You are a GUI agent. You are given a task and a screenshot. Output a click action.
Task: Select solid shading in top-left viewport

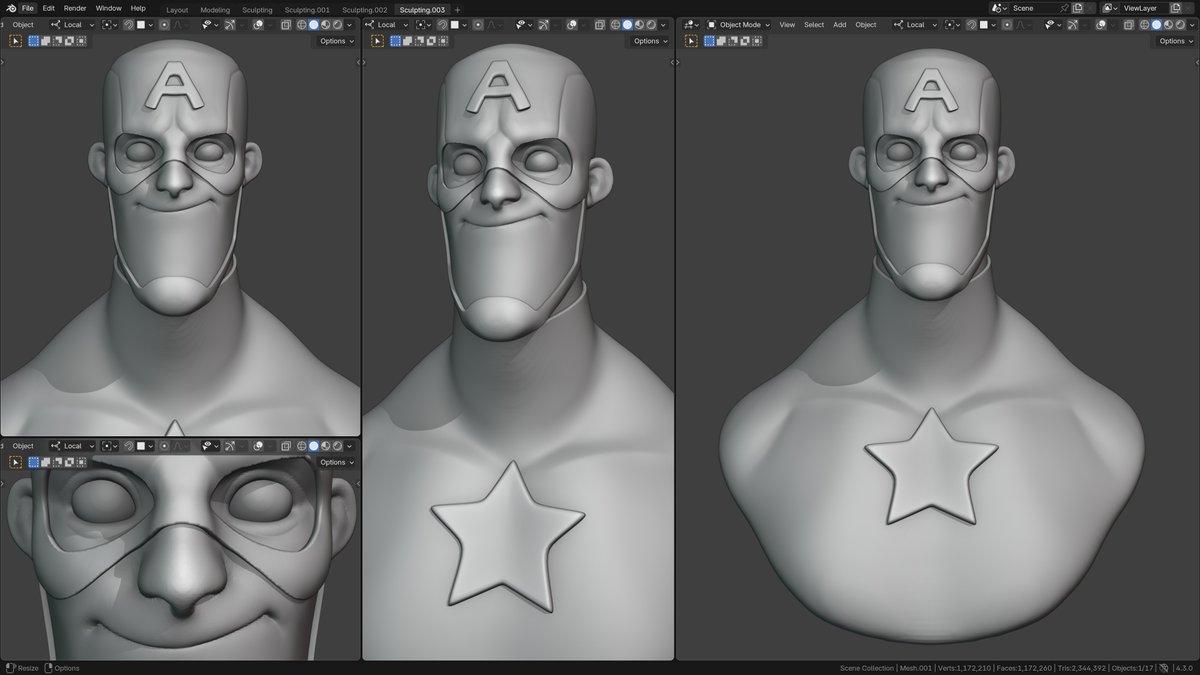pyautogui.click(x=313, y=25)
